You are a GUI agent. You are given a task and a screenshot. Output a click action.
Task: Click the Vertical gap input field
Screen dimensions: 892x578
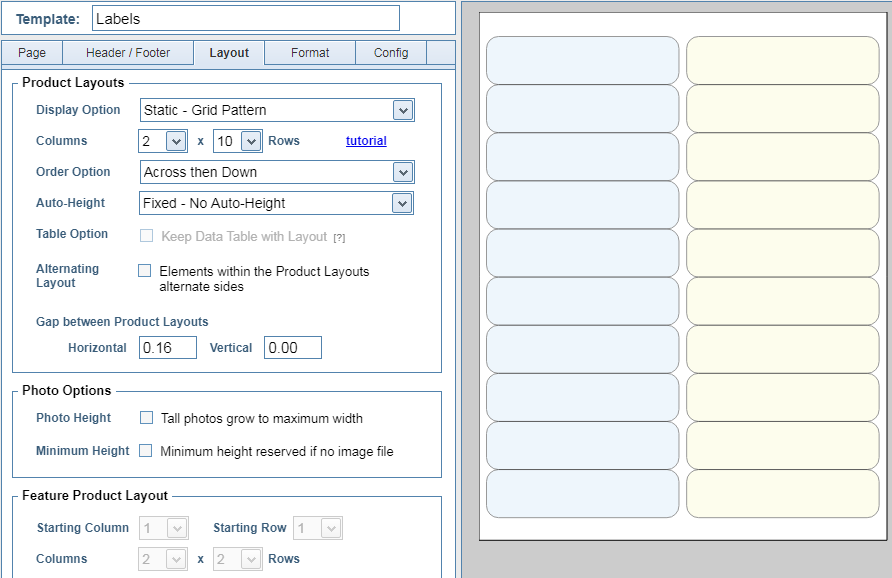pyautogui.click(x=292, y=348)
